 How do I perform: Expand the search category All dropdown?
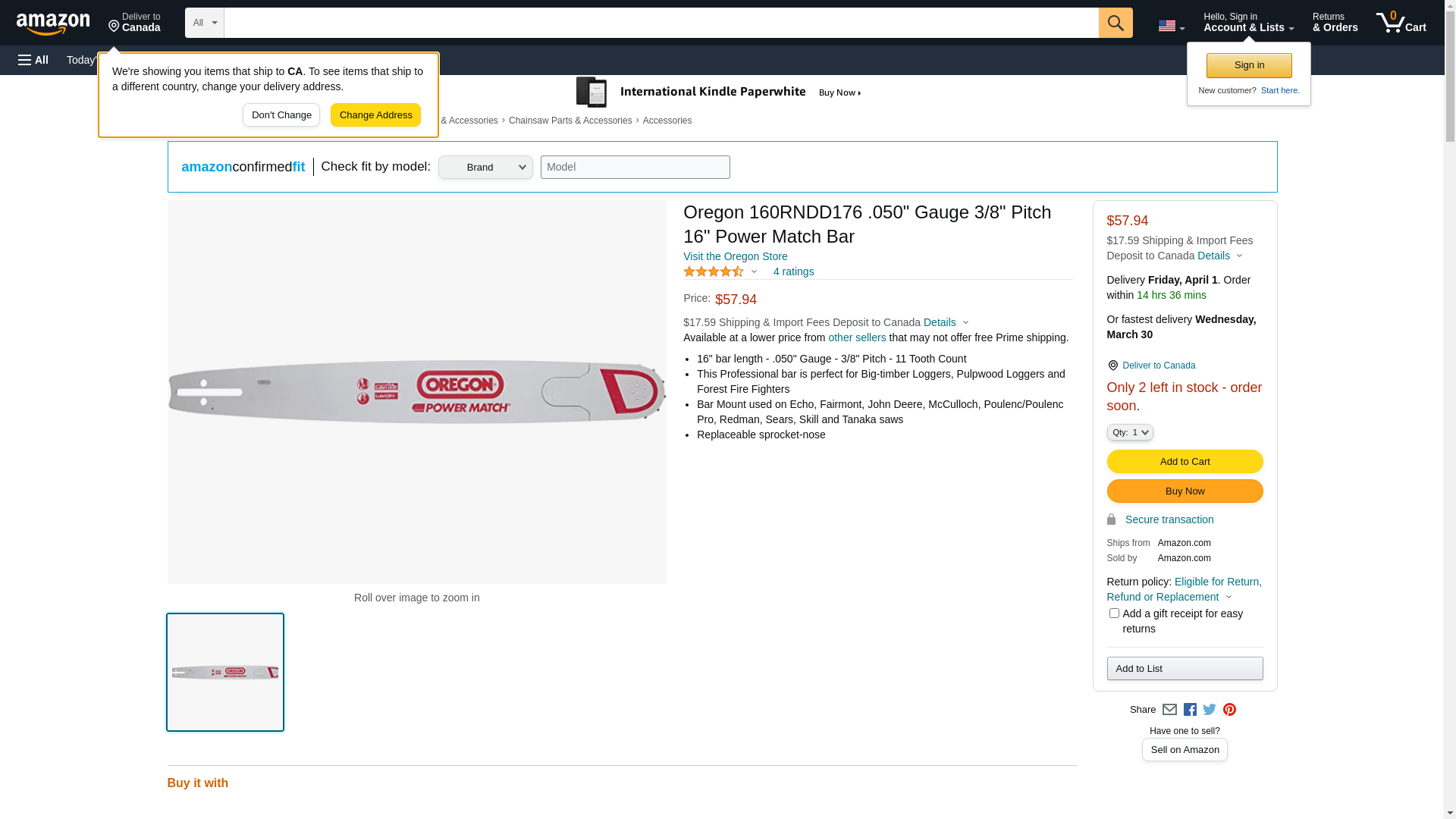(x=204, y=23)
